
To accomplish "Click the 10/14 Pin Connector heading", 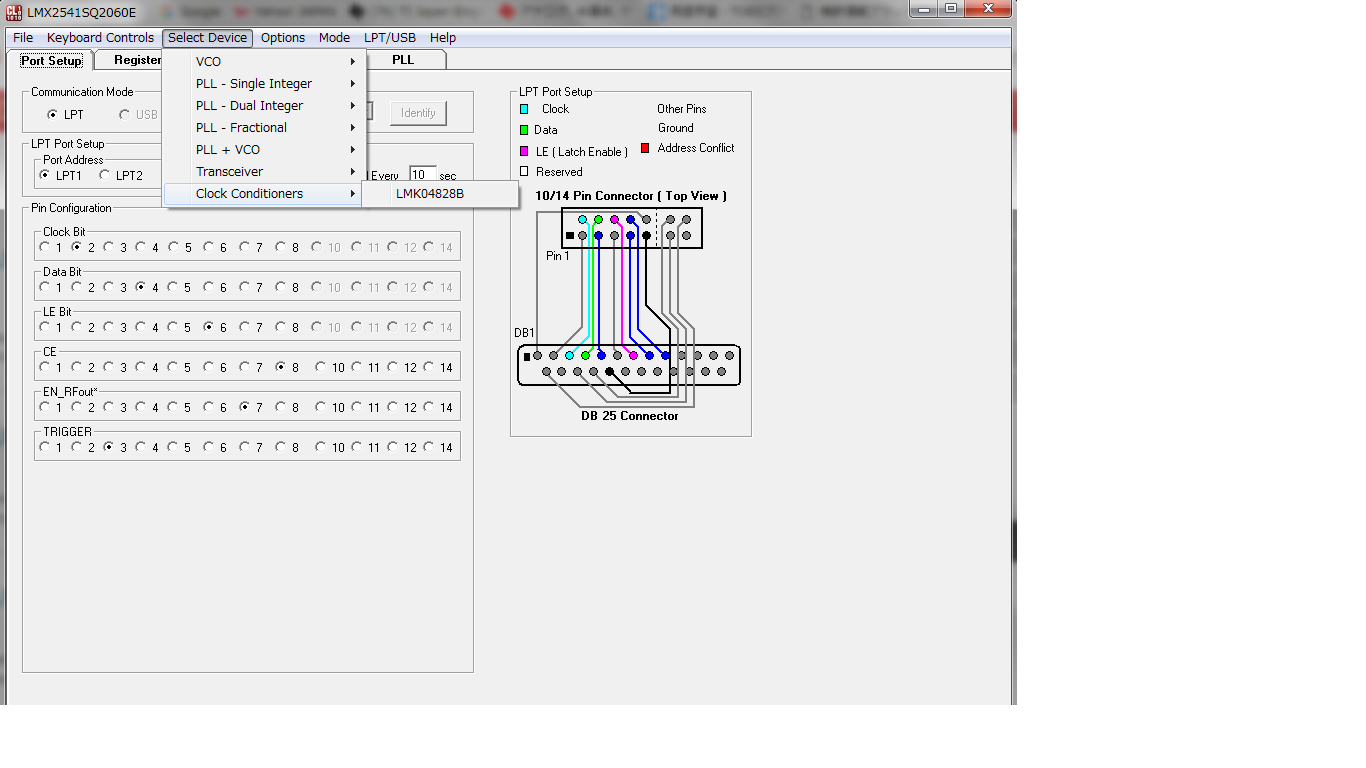I will (631, 196).
